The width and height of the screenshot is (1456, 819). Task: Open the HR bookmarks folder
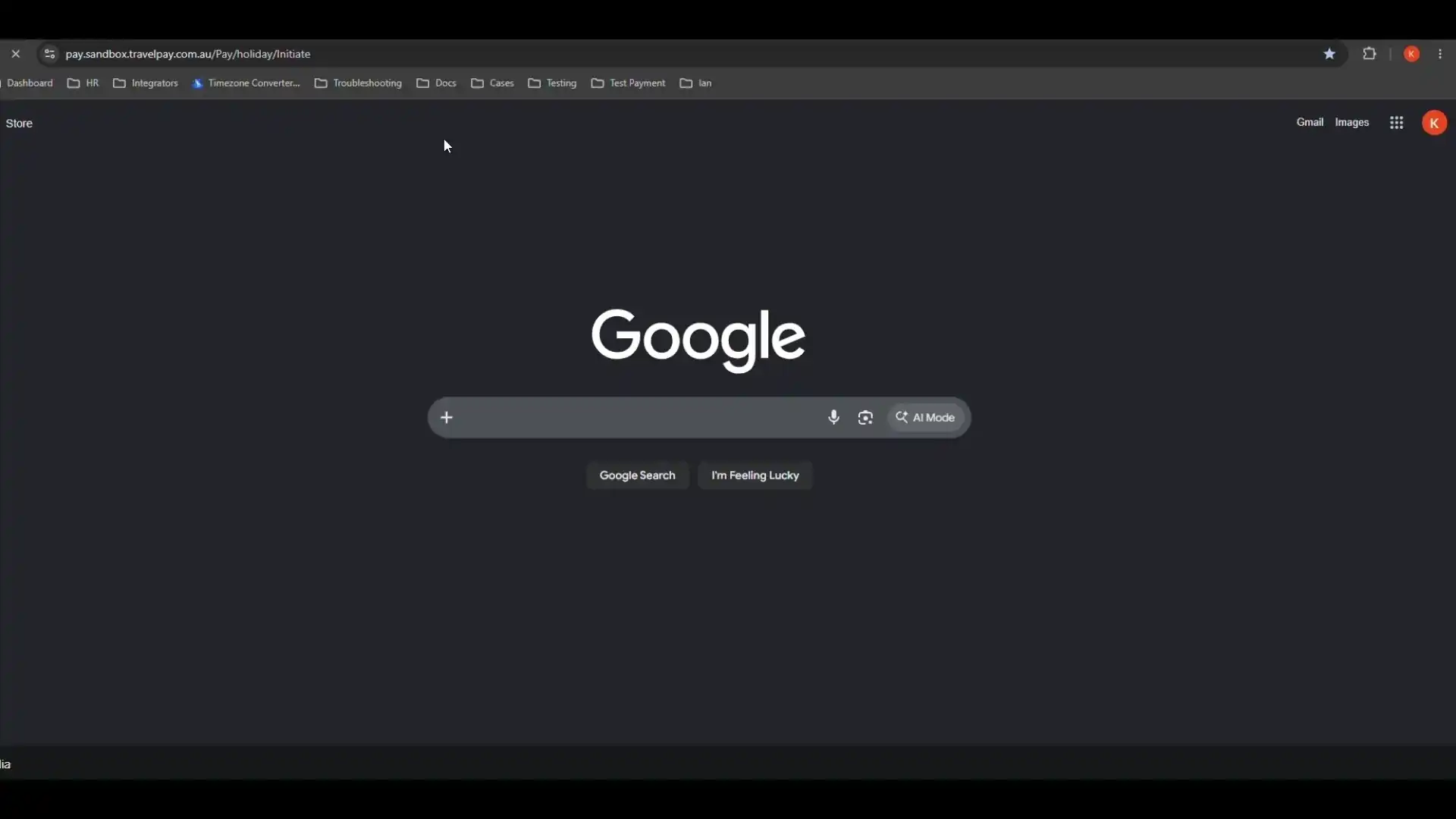(x=83, y=83)
